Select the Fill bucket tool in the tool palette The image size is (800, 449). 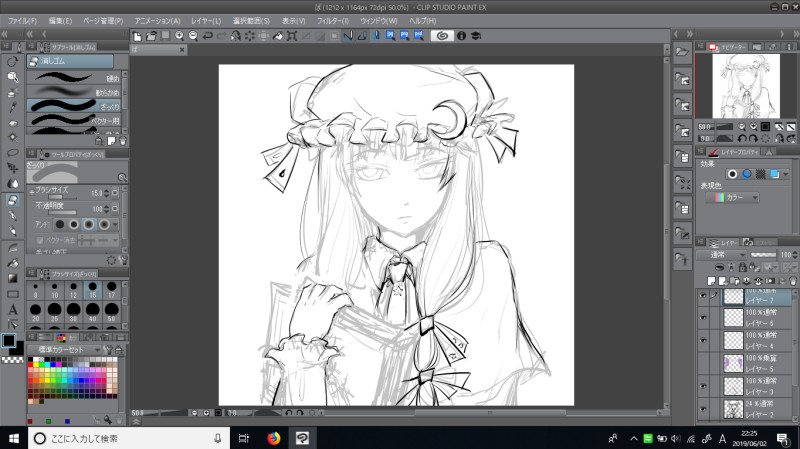tap(12, 263)
